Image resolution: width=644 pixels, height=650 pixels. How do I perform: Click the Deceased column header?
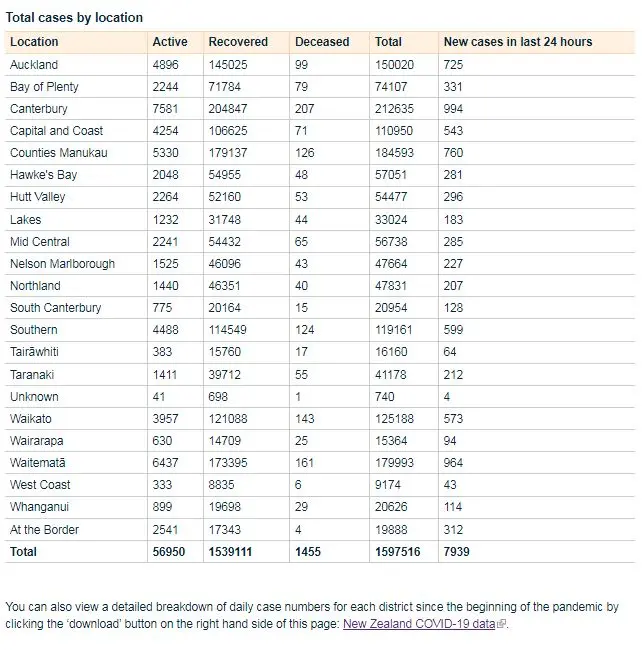click(322, 42)
